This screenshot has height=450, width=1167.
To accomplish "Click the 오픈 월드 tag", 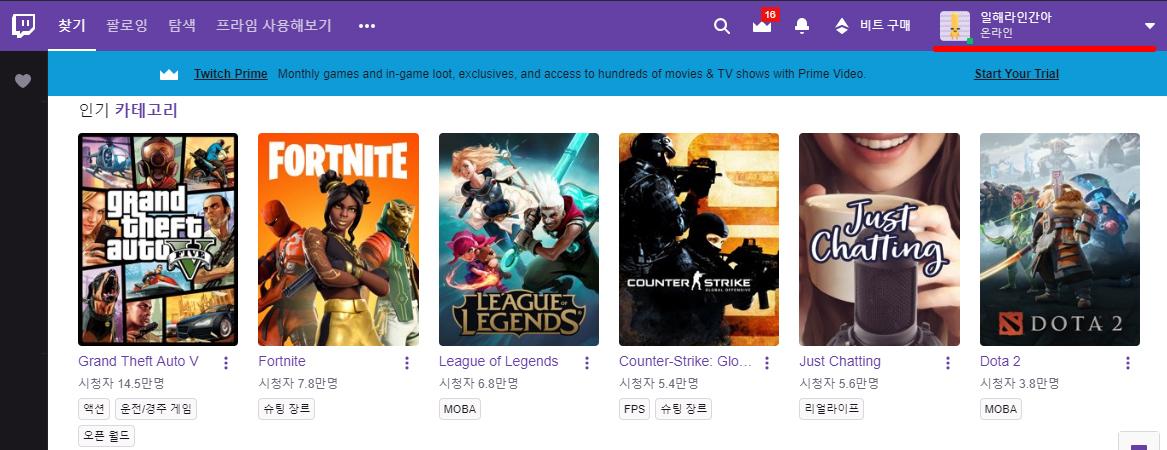I will click(106, 437).
